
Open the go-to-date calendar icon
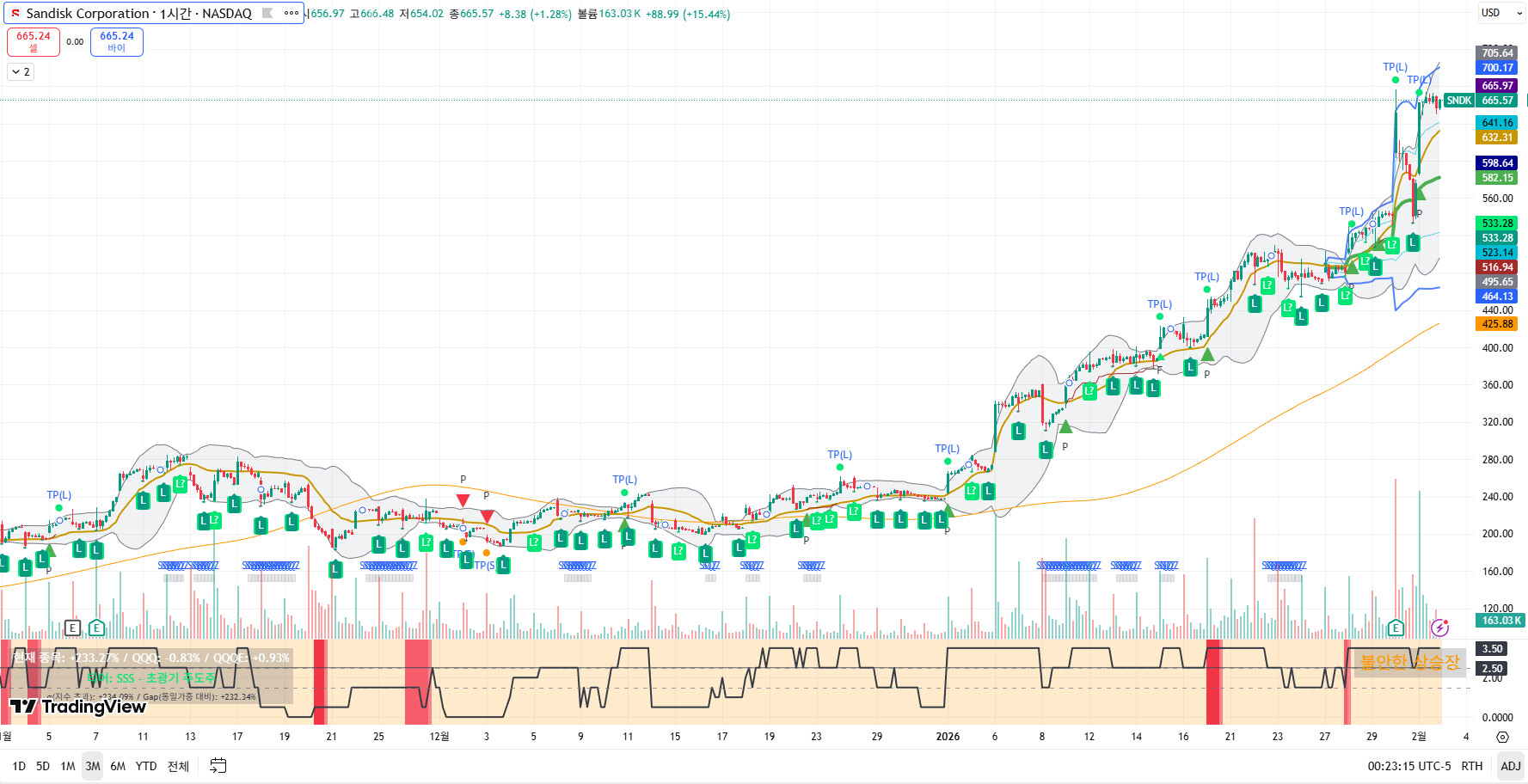coord(218,766)
